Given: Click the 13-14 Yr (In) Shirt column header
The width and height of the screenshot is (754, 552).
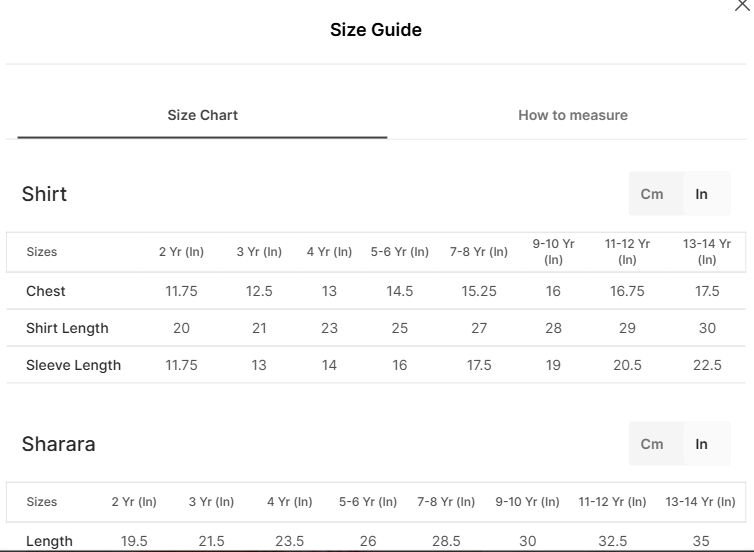Looking at the screenshot, I should coord(707,251).
